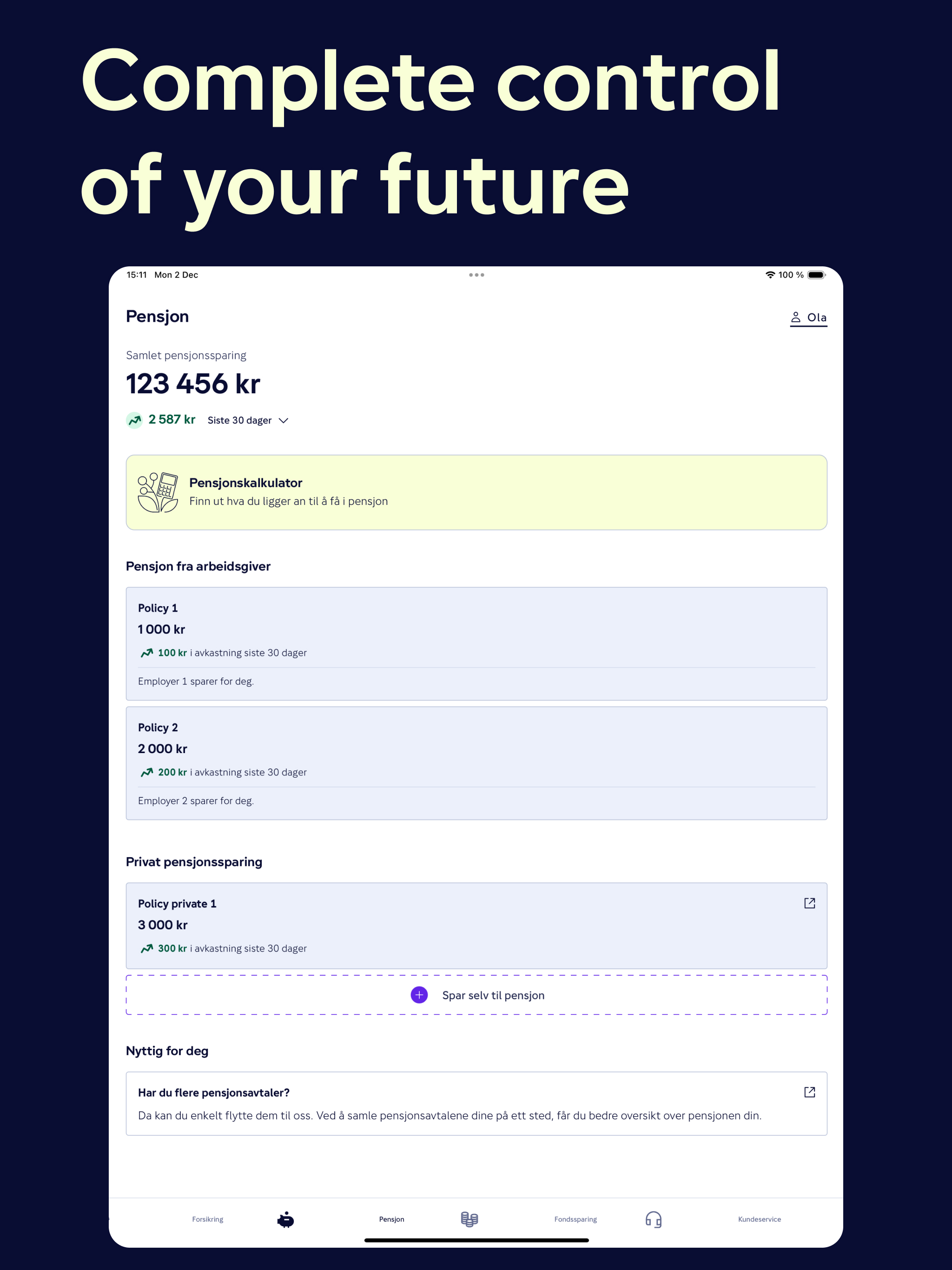This screenshot has height=1270, width=952.
Task: Switch to the Kundeservice tab
Action: (x=759, y=1219)
